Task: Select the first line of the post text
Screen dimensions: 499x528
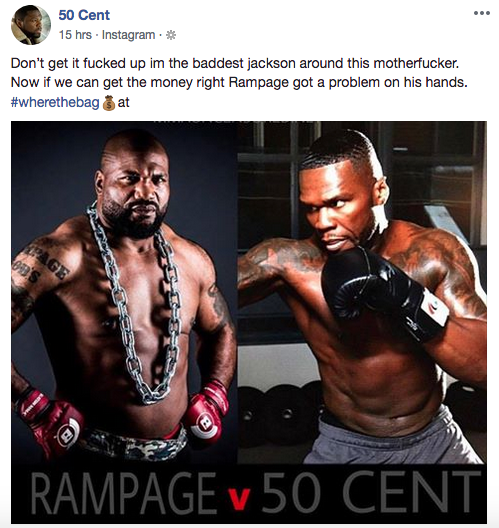Action: 235,63
